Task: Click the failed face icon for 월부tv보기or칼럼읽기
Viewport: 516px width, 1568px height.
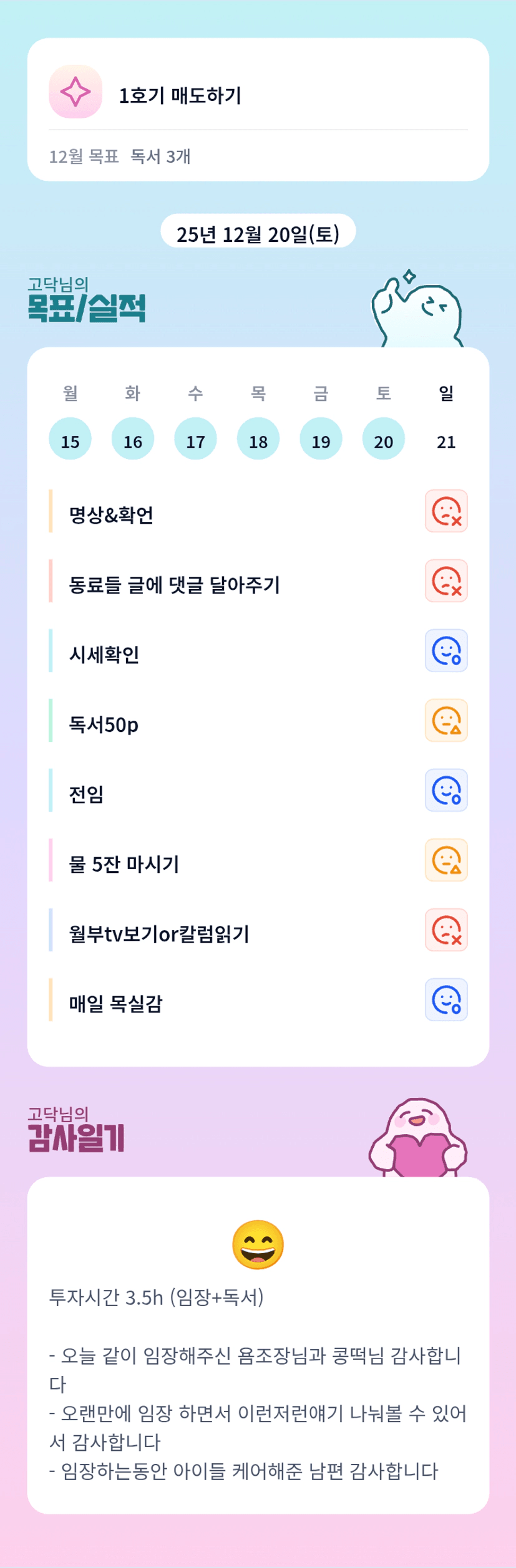Action: [446, 930]
